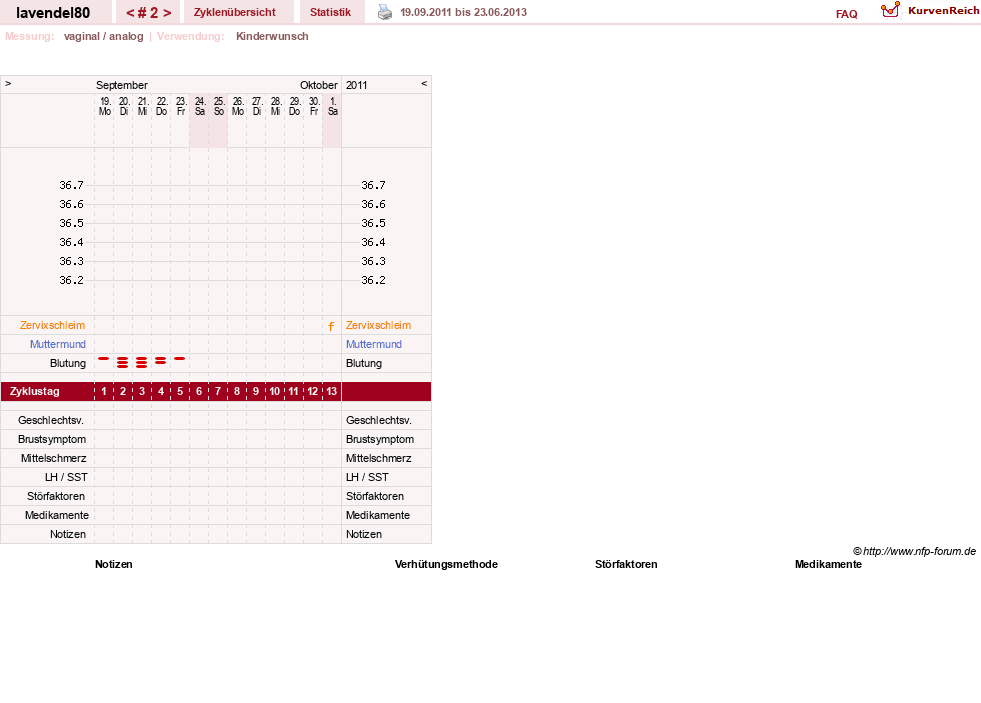Select cycle day 2 in Zyklustag row

coord(123,392)
